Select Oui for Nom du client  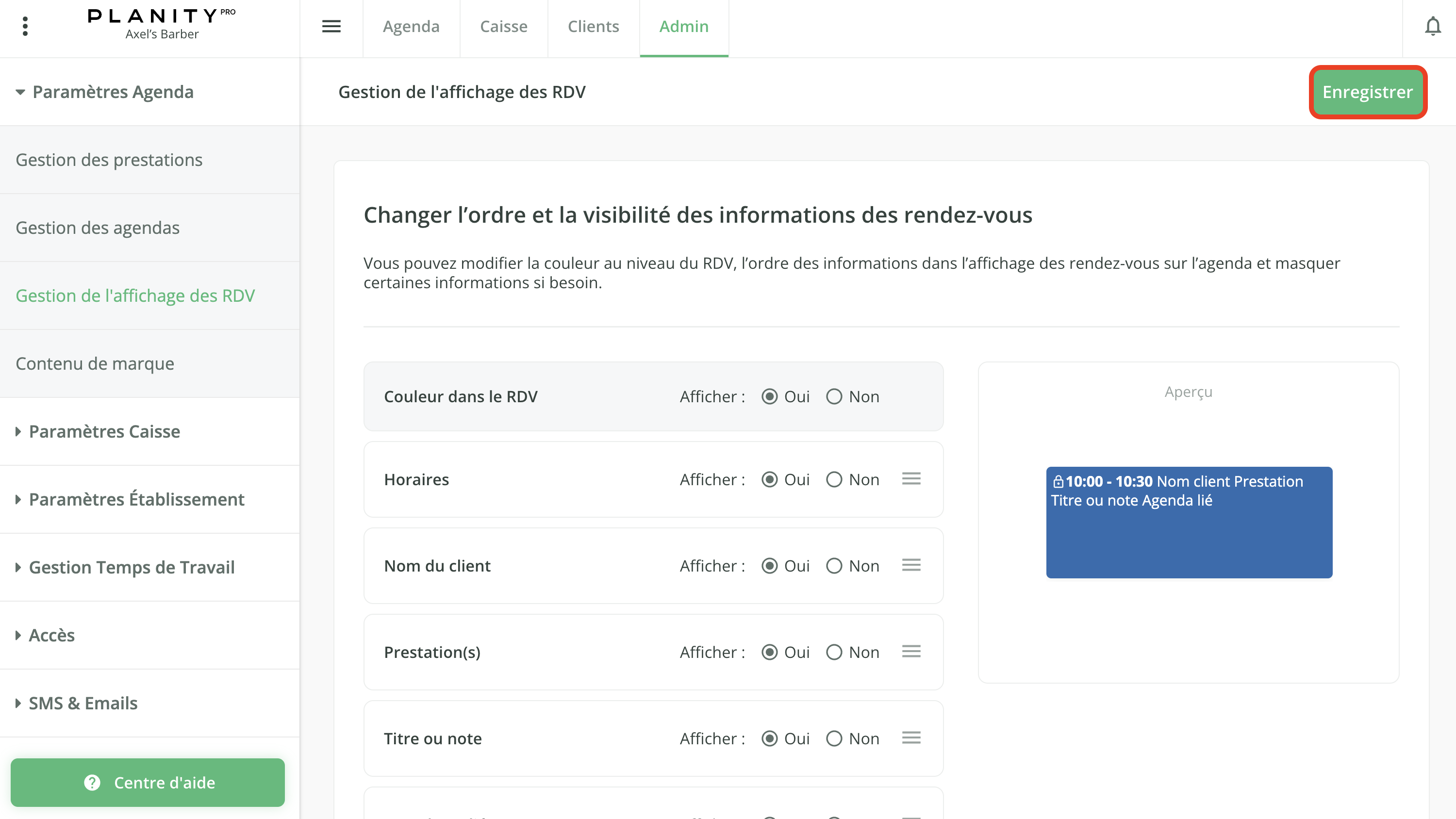769,566
